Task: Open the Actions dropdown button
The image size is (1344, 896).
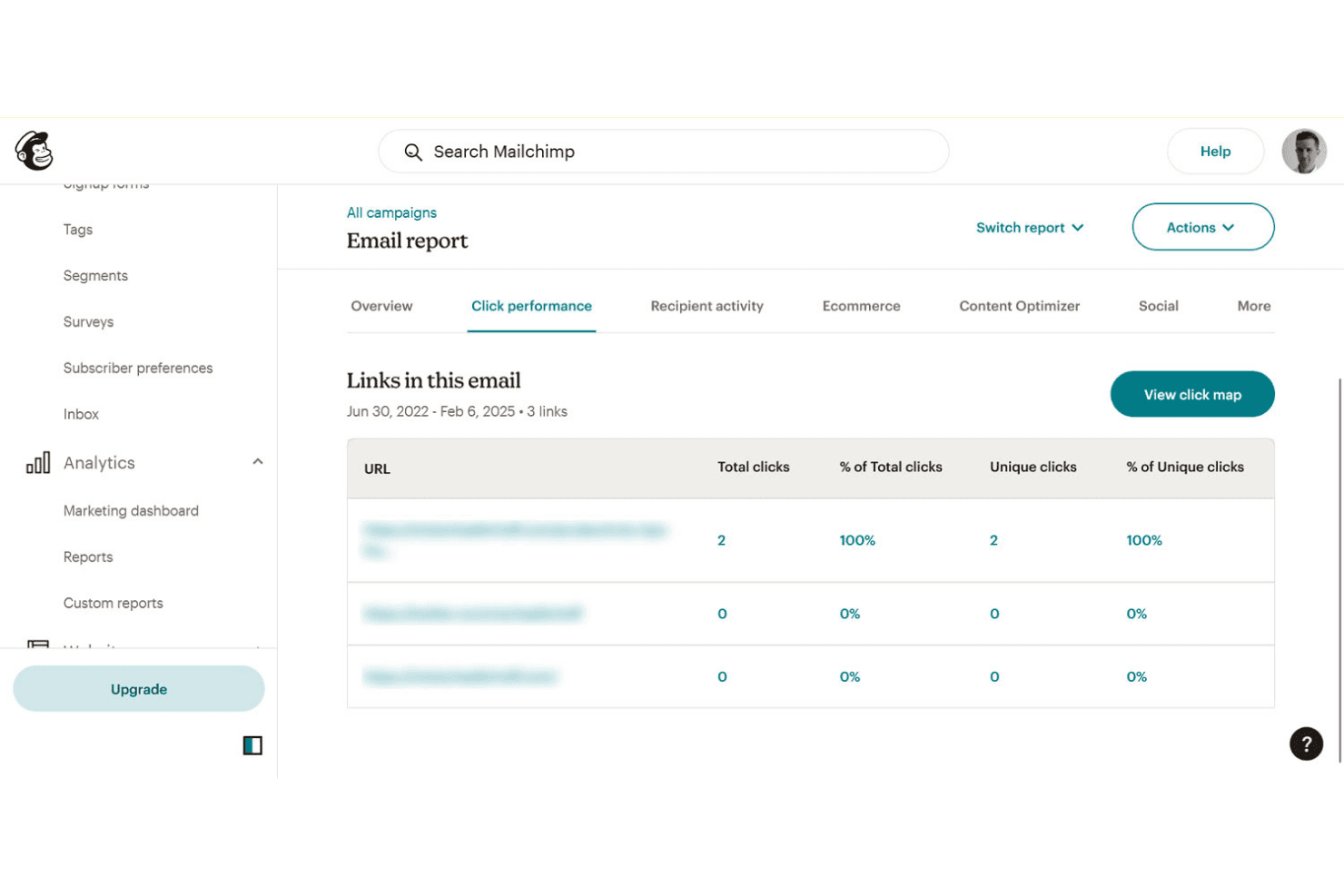Action: click(1203, 227)
